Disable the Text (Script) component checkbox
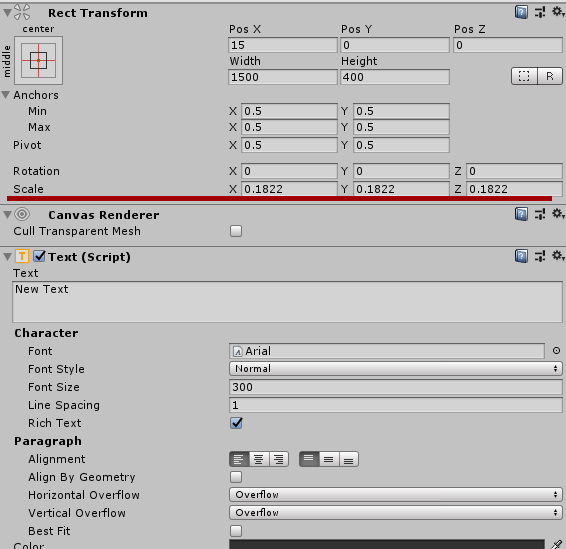Viewport: 566px width, 549px height. [39, 257]
